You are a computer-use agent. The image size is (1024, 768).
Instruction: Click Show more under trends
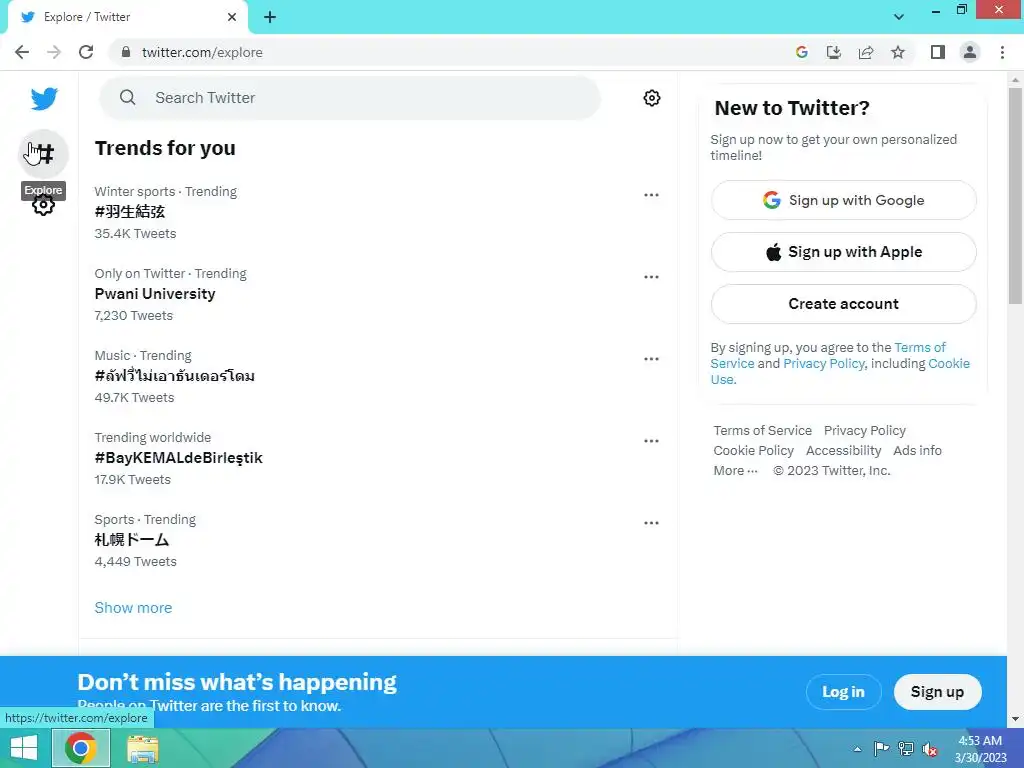tap(133, 607)
